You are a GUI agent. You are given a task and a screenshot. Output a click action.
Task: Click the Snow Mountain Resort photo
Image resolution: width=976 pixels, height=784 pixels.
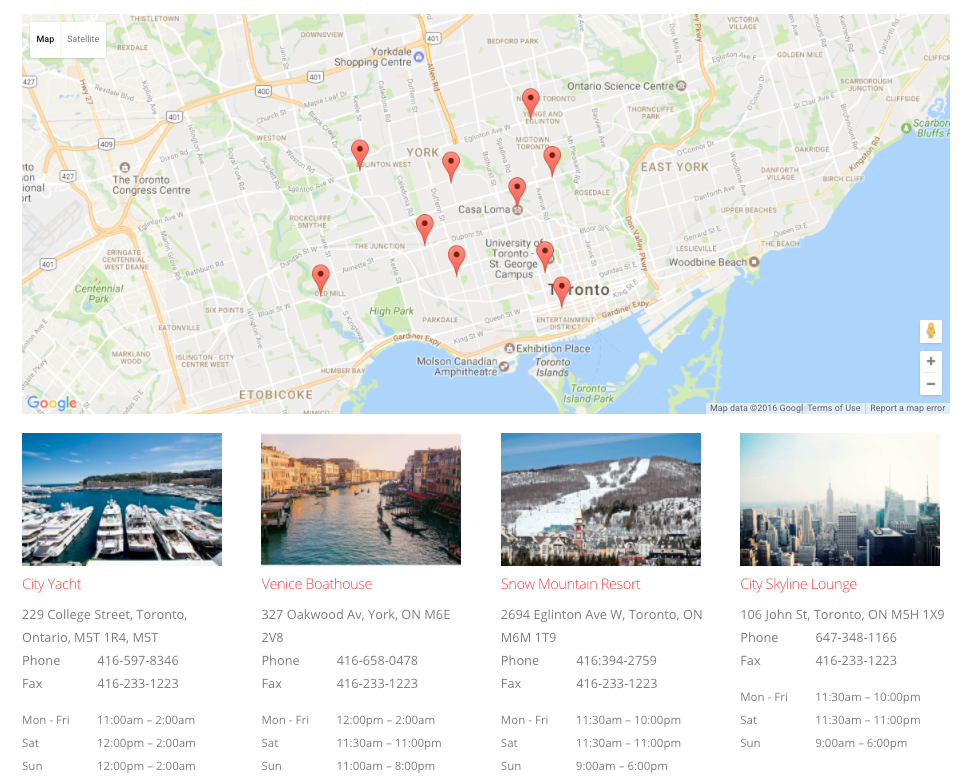pyautogui.click(x=601, y=500)
